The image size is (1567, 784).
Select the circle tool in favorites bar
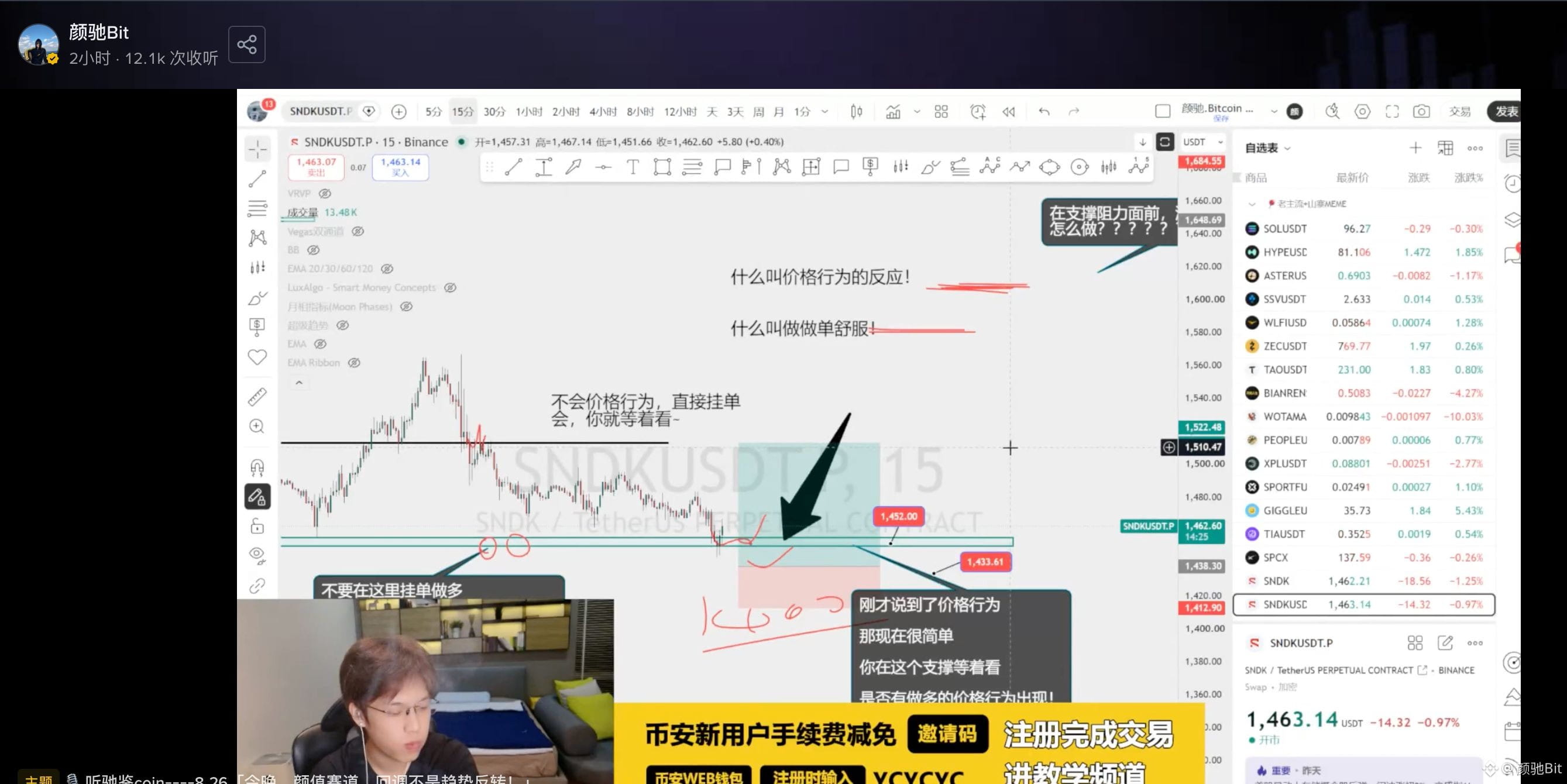click(1079, 166)
